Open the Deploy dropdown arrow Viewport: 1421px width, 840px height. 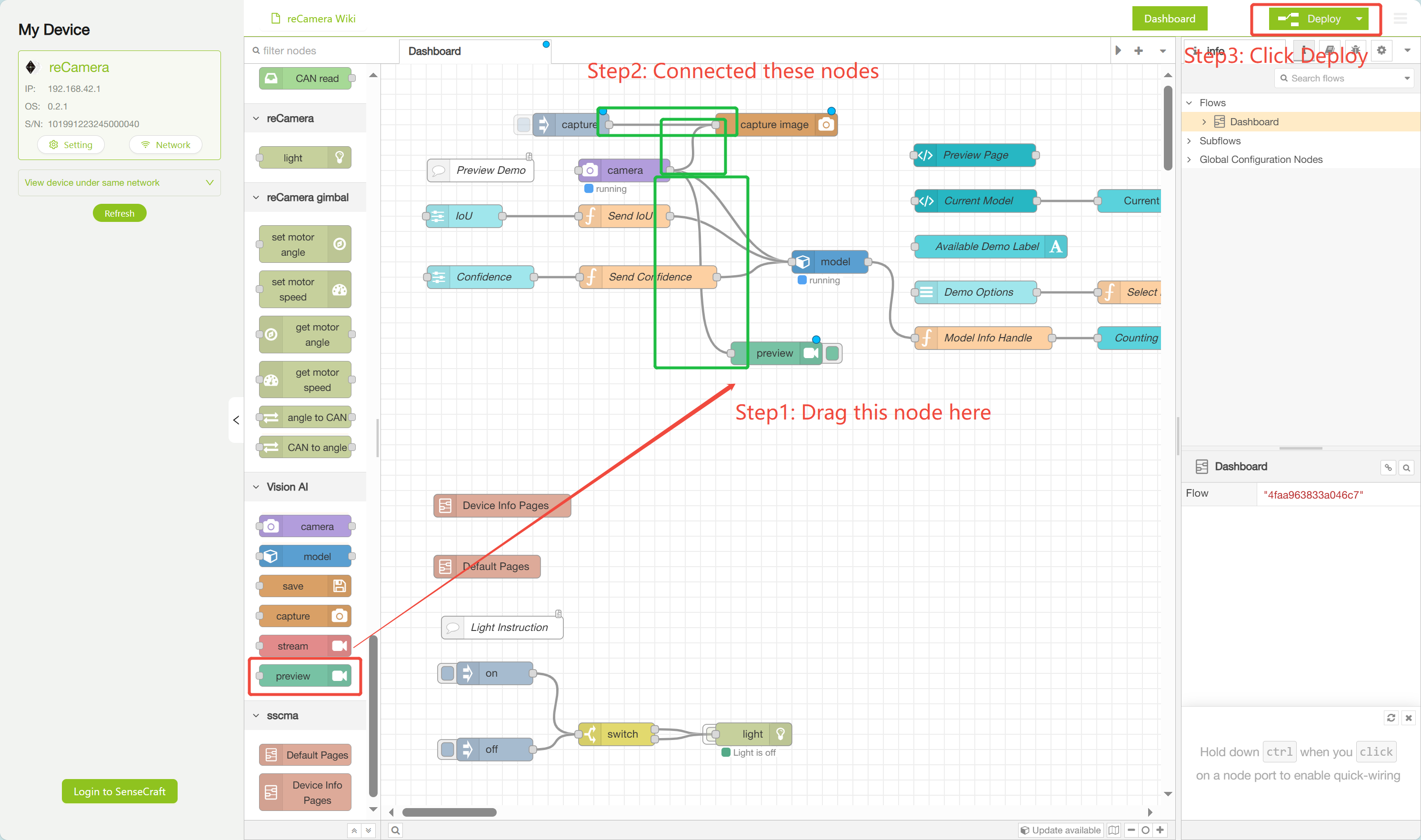(x=1359, y=19)
